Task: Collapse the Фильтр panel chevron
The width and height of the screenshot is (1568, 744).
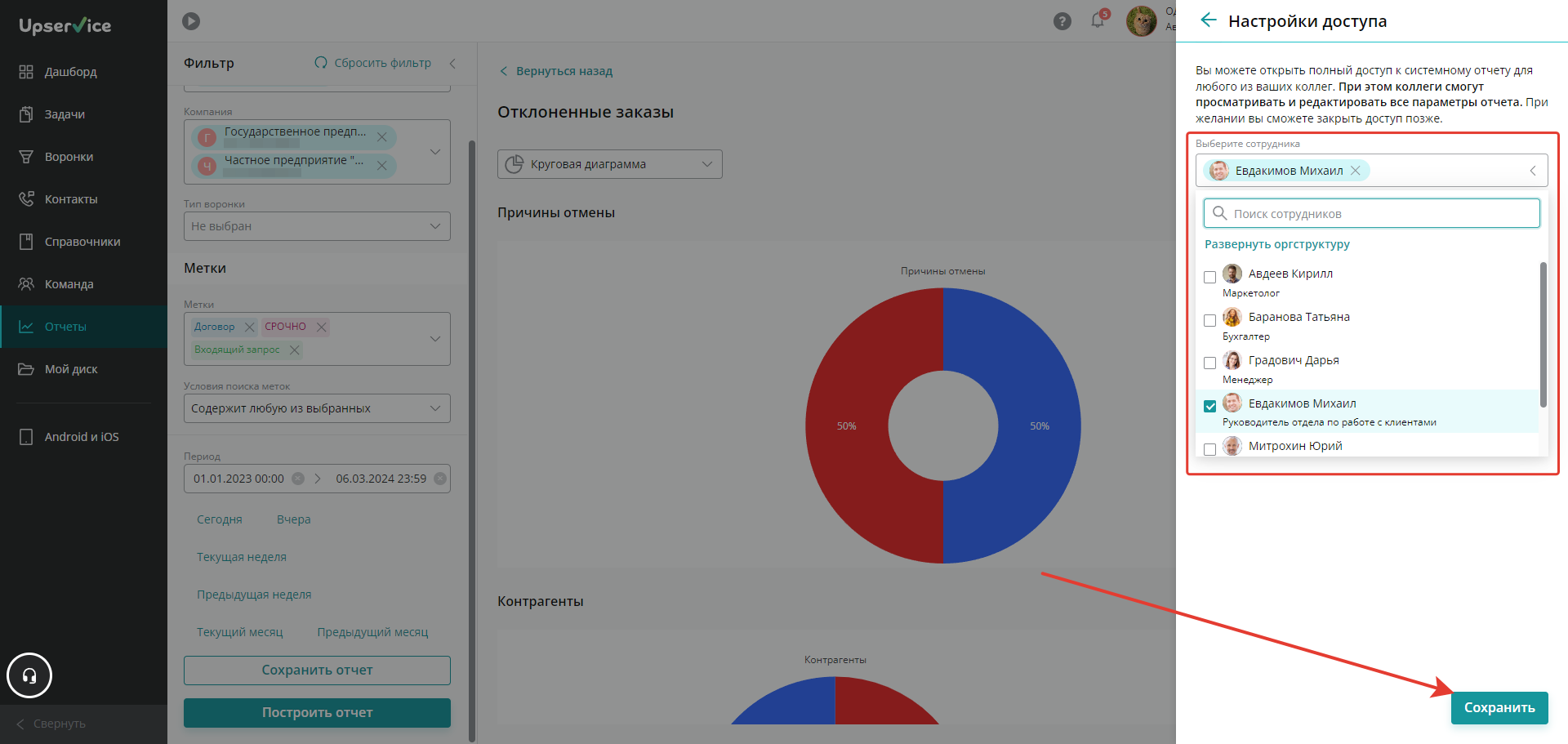Action: point(452,63)
